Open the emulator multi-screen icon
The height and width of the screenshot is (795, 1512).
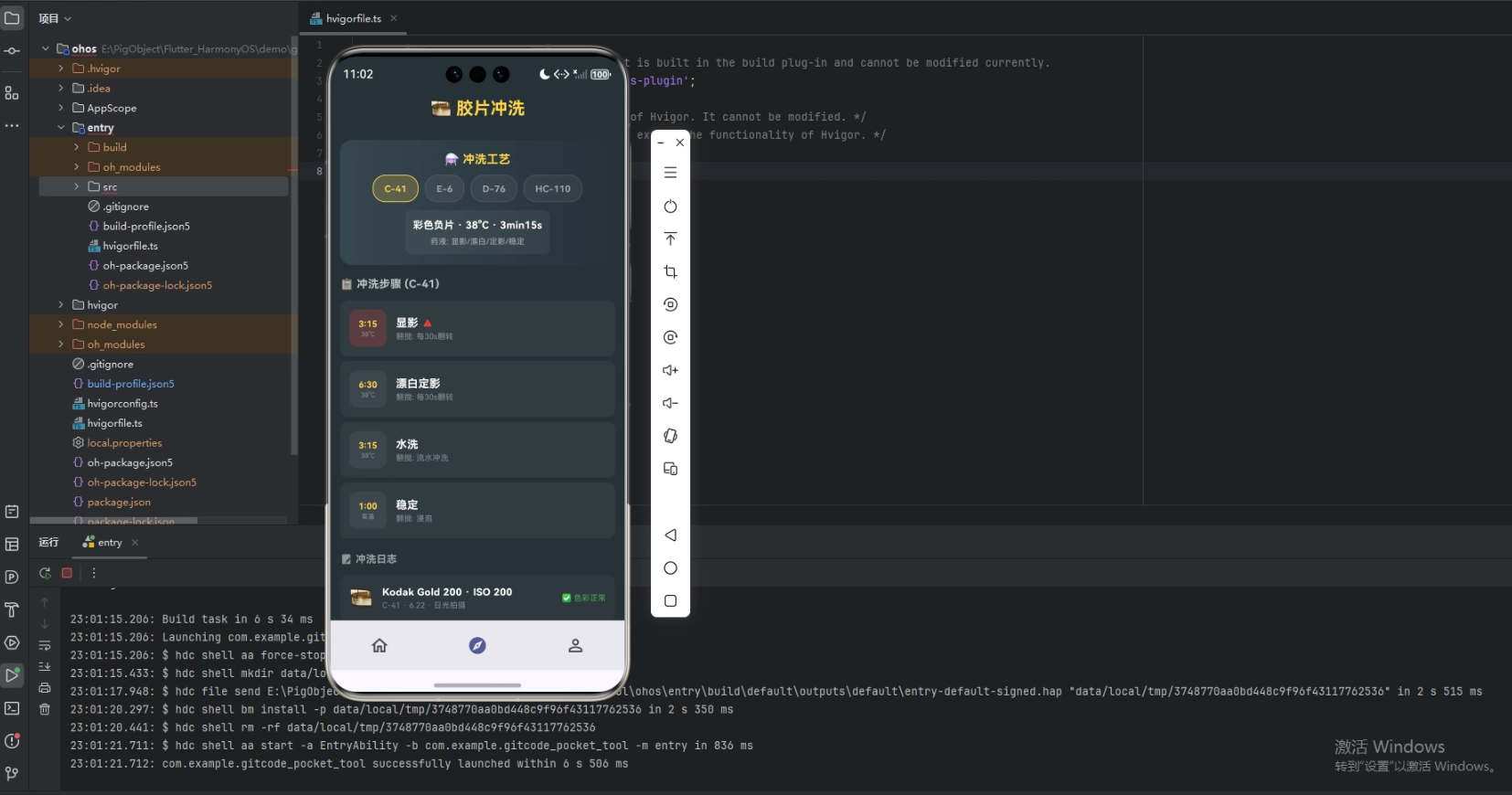point(670,469)
